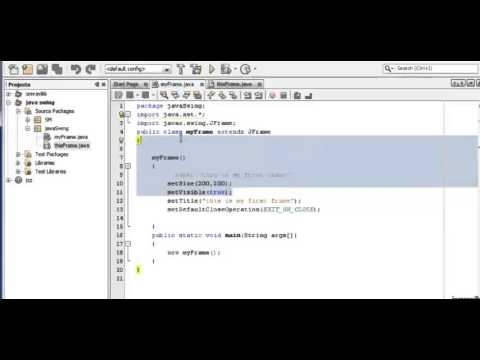Collapse the code fold at the constructor

128,166
